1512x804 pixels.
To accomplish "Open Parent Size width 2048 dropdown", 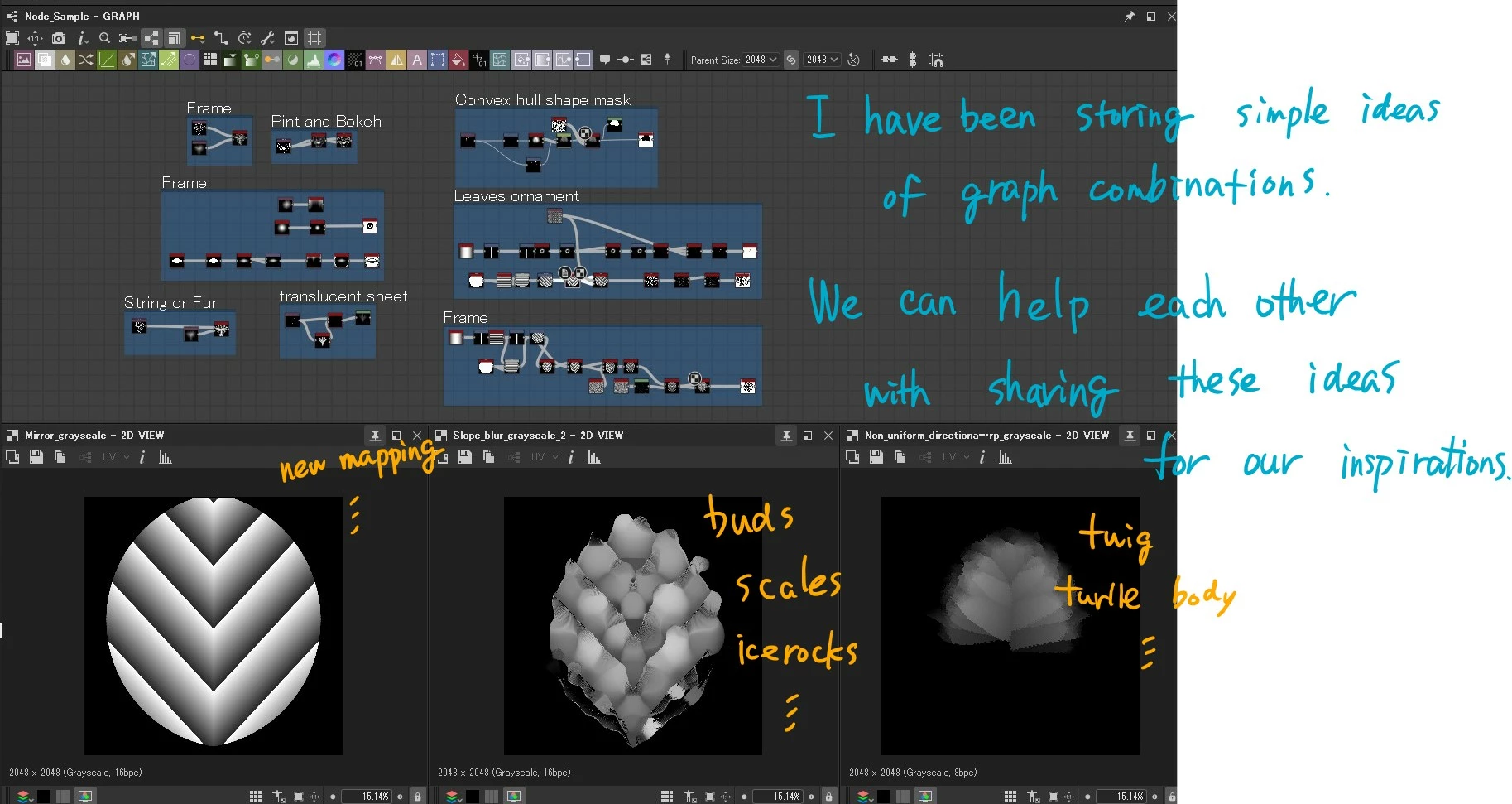I will tap(761, 60).
